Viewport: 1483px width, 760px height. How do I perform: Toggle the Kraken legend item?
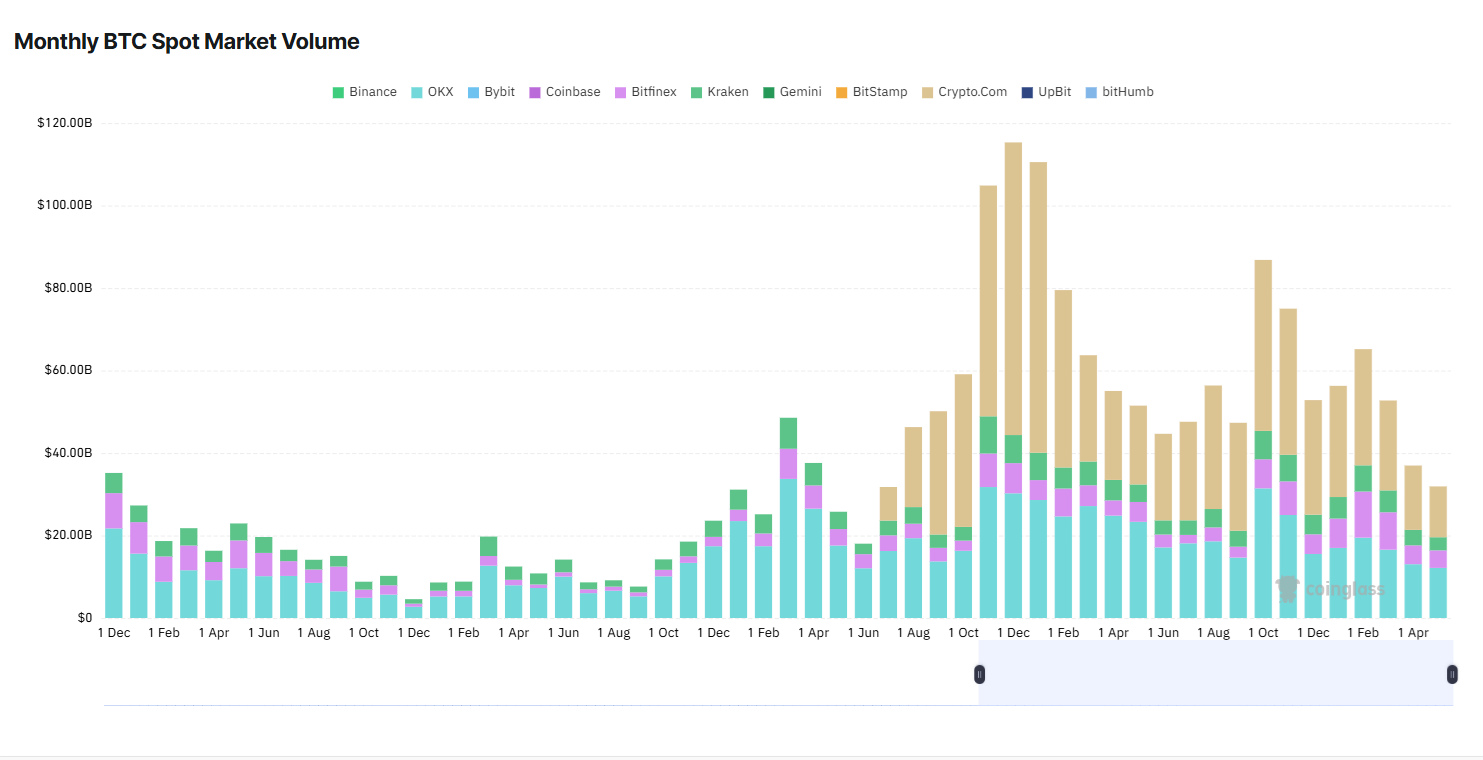719,92
